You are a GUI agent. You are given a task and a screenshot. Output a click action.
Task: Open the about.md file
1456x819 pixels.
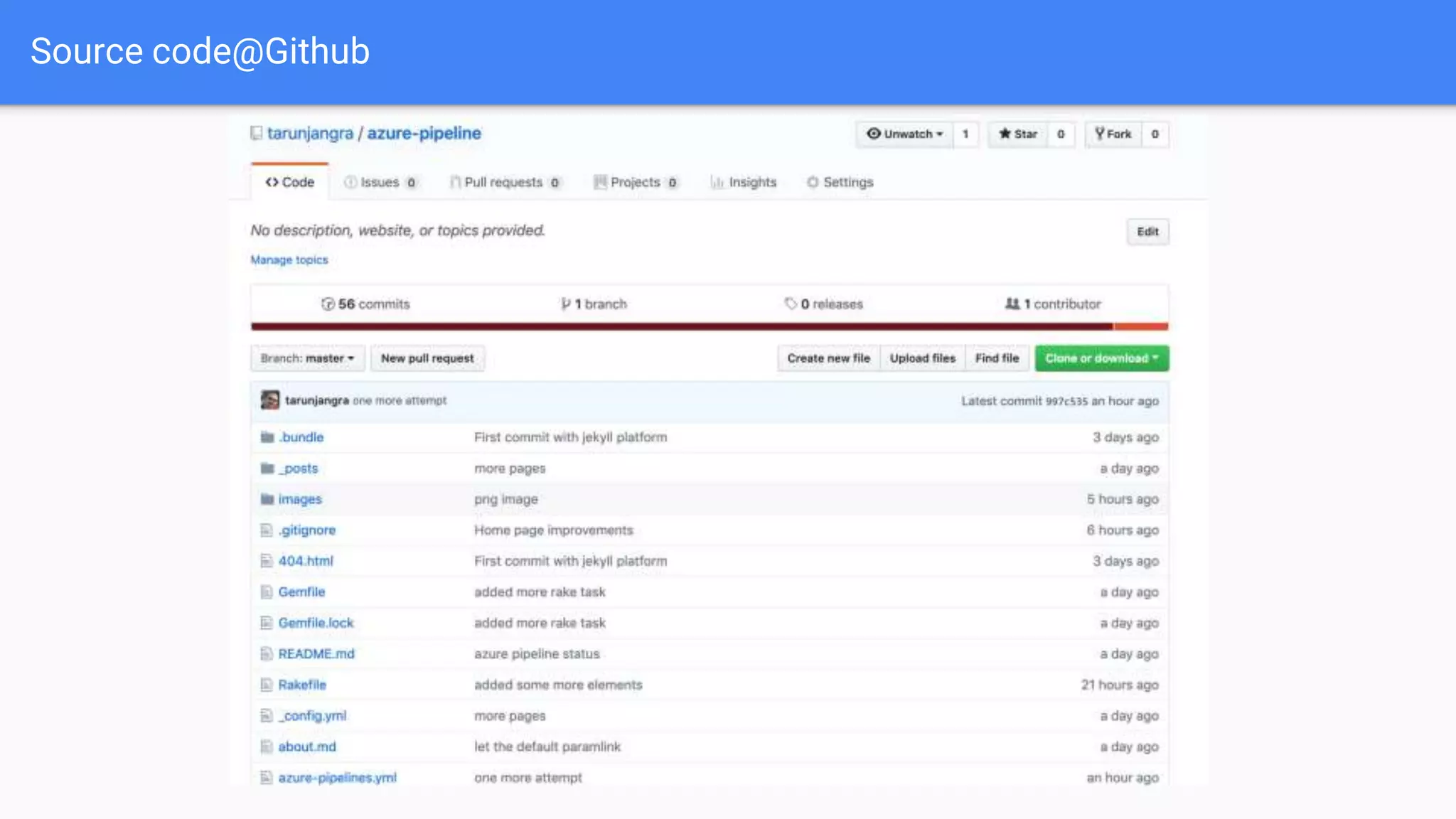[x=307, y=747]
